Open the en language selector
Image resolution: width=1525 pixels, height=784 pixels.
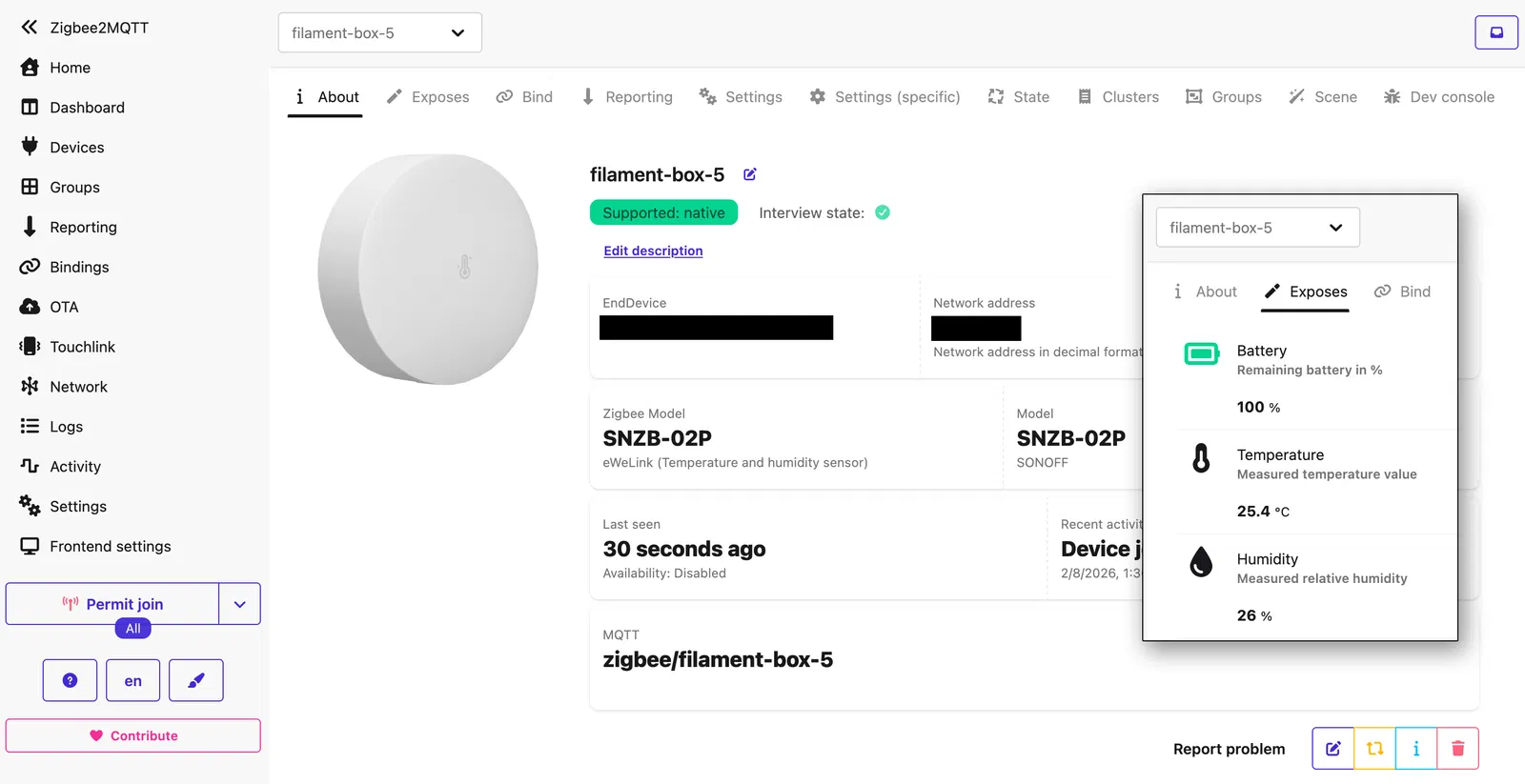pyautogui.click(x=133, y=680)
